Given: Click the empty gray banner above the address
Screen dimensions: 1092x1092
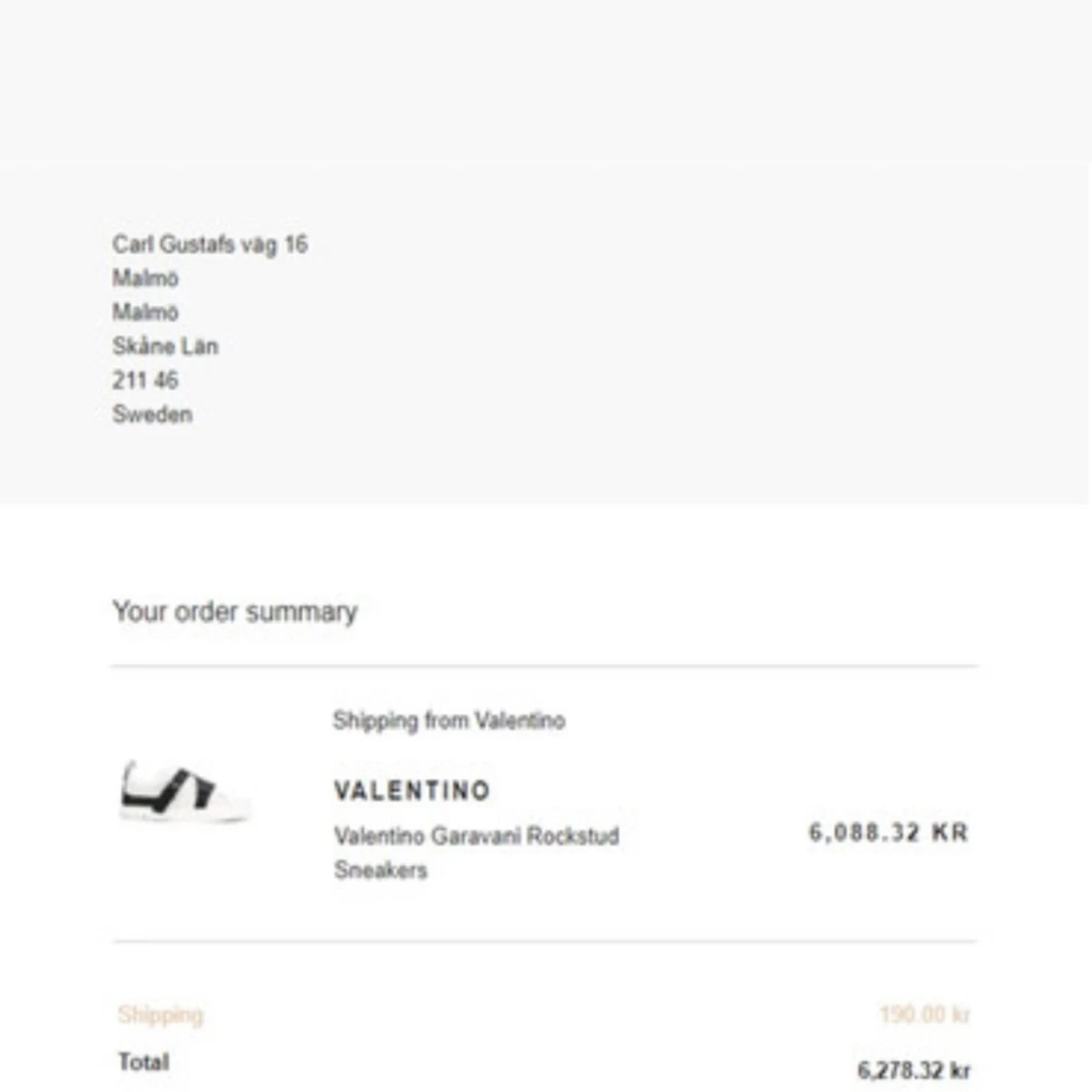Looking at the screenshot, I should (546, 81).
